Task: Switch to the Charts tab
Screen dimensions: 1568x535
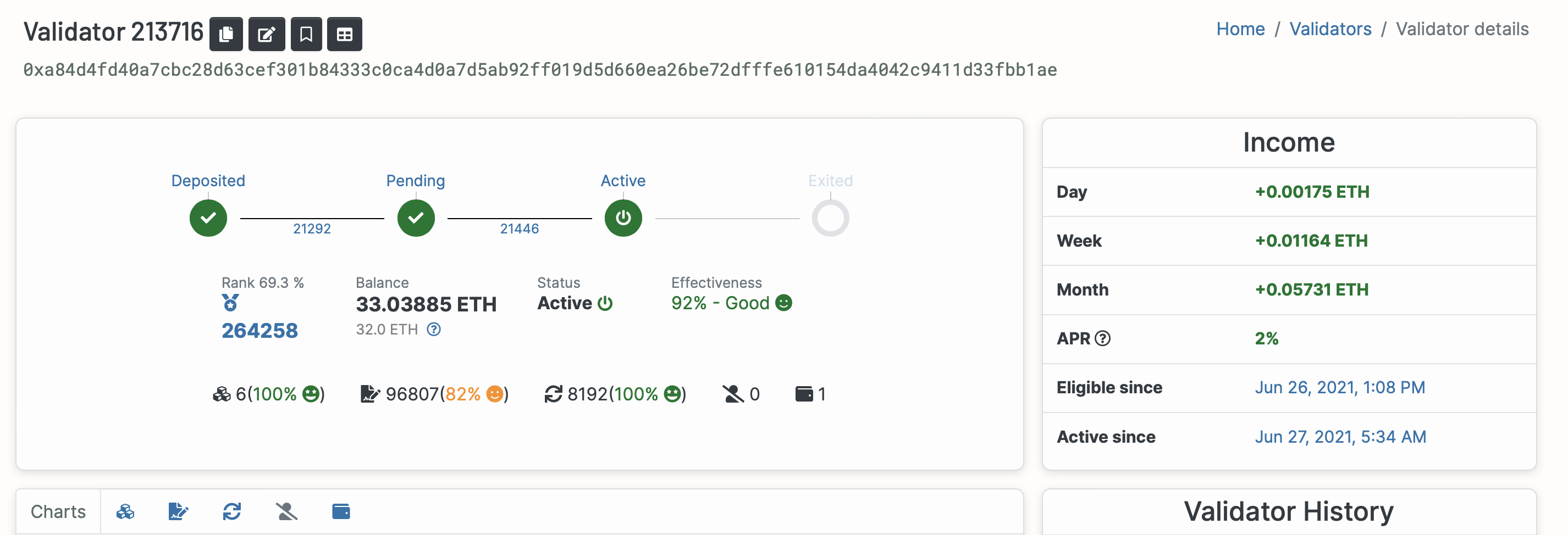Action: [x=58, y=512]
